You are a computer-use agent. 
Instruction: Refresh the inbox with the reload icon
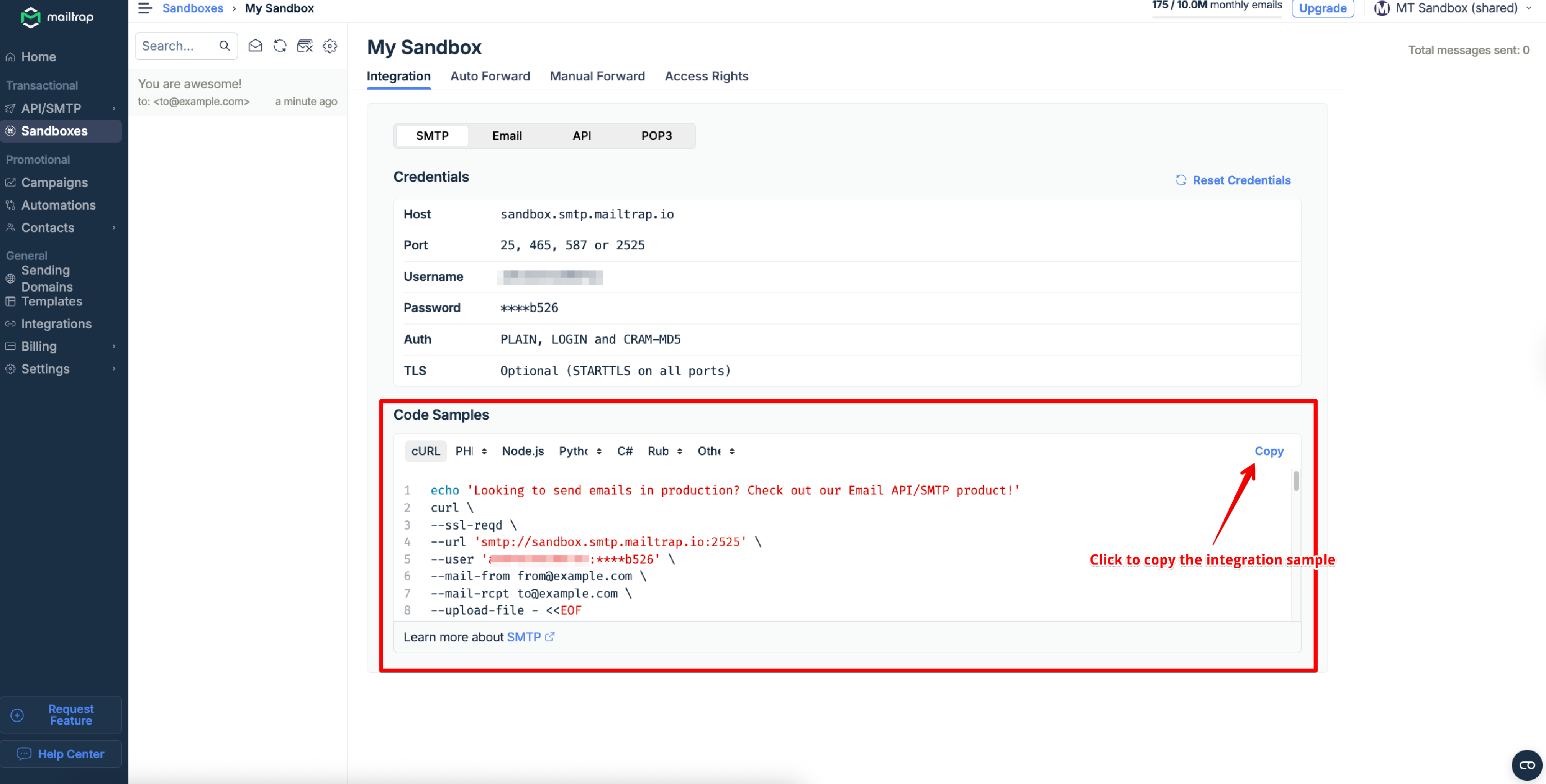coord(280,46)
